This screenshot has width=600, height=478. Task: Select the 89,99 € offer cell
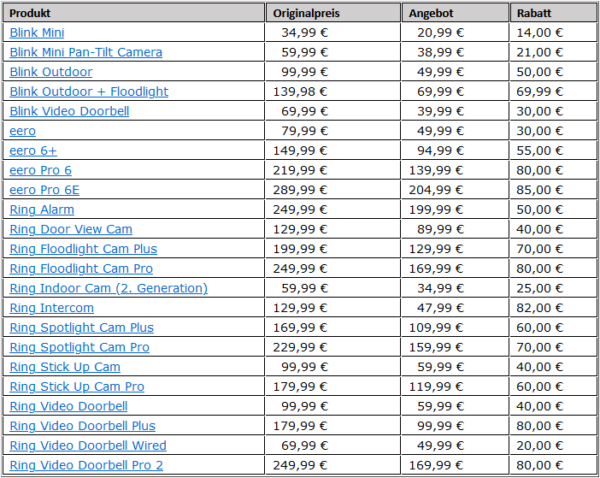point(455,229)
